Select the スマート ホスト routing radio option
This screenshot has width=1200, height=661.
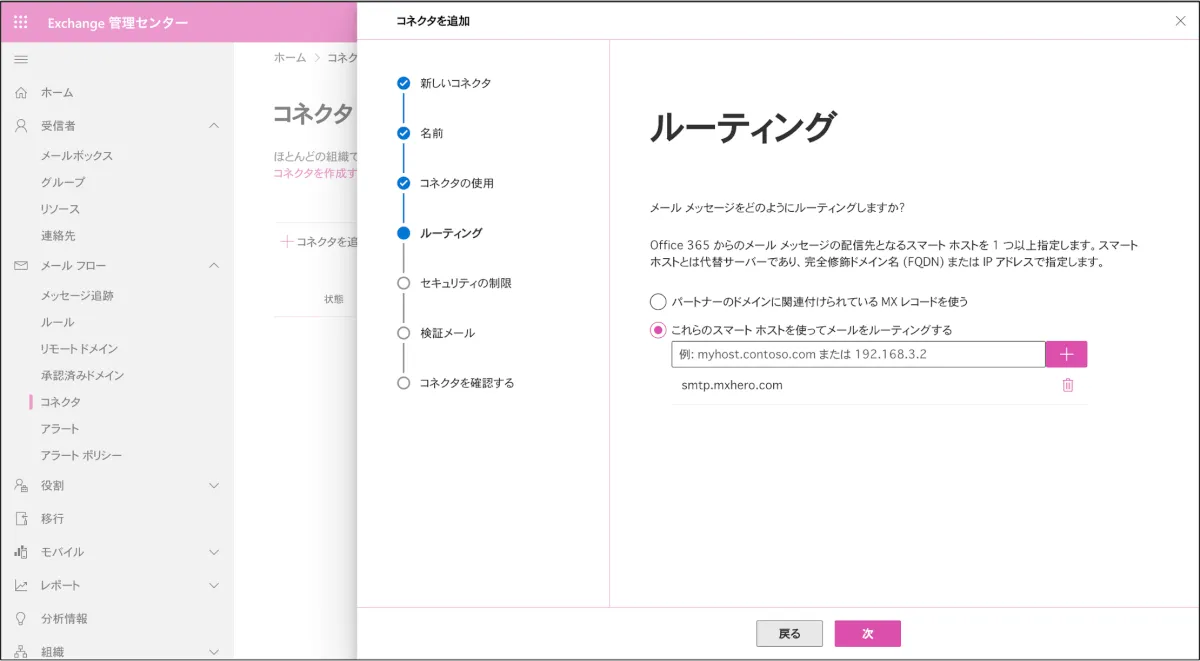point(658,330)
